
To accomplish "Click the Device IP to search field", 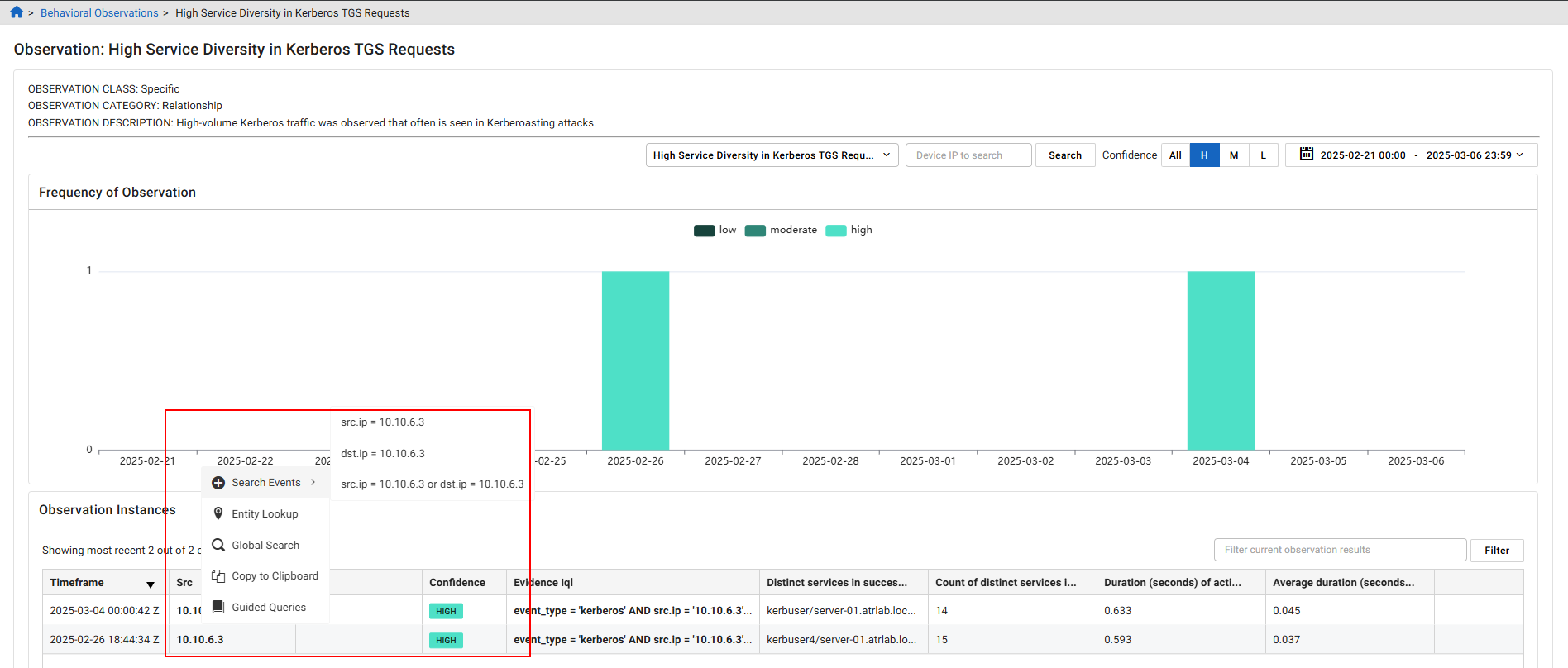I will click(x=968, y=155).
